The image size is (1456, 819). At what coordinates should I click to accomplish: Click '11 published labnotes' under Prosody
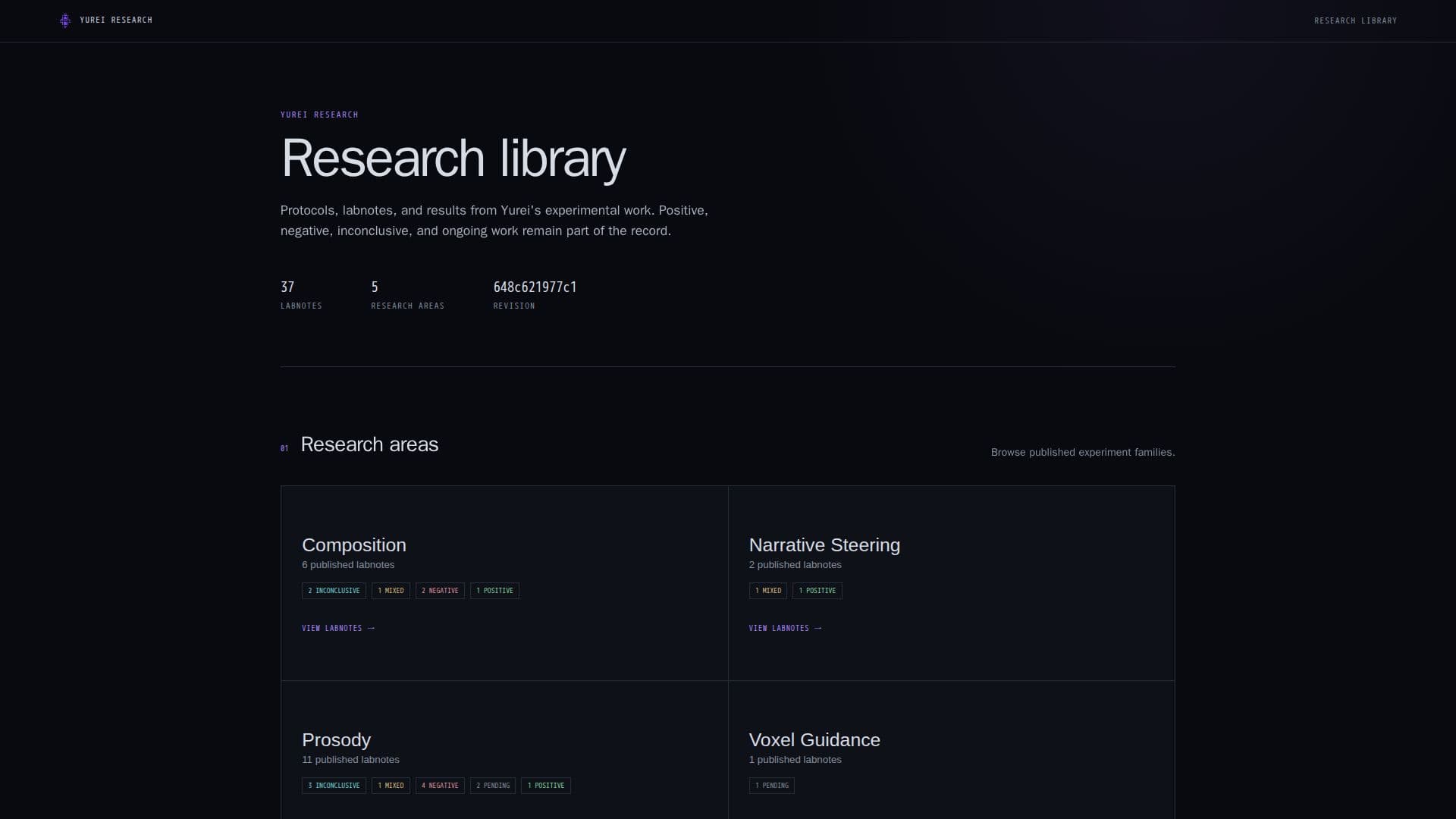[350, 760]
